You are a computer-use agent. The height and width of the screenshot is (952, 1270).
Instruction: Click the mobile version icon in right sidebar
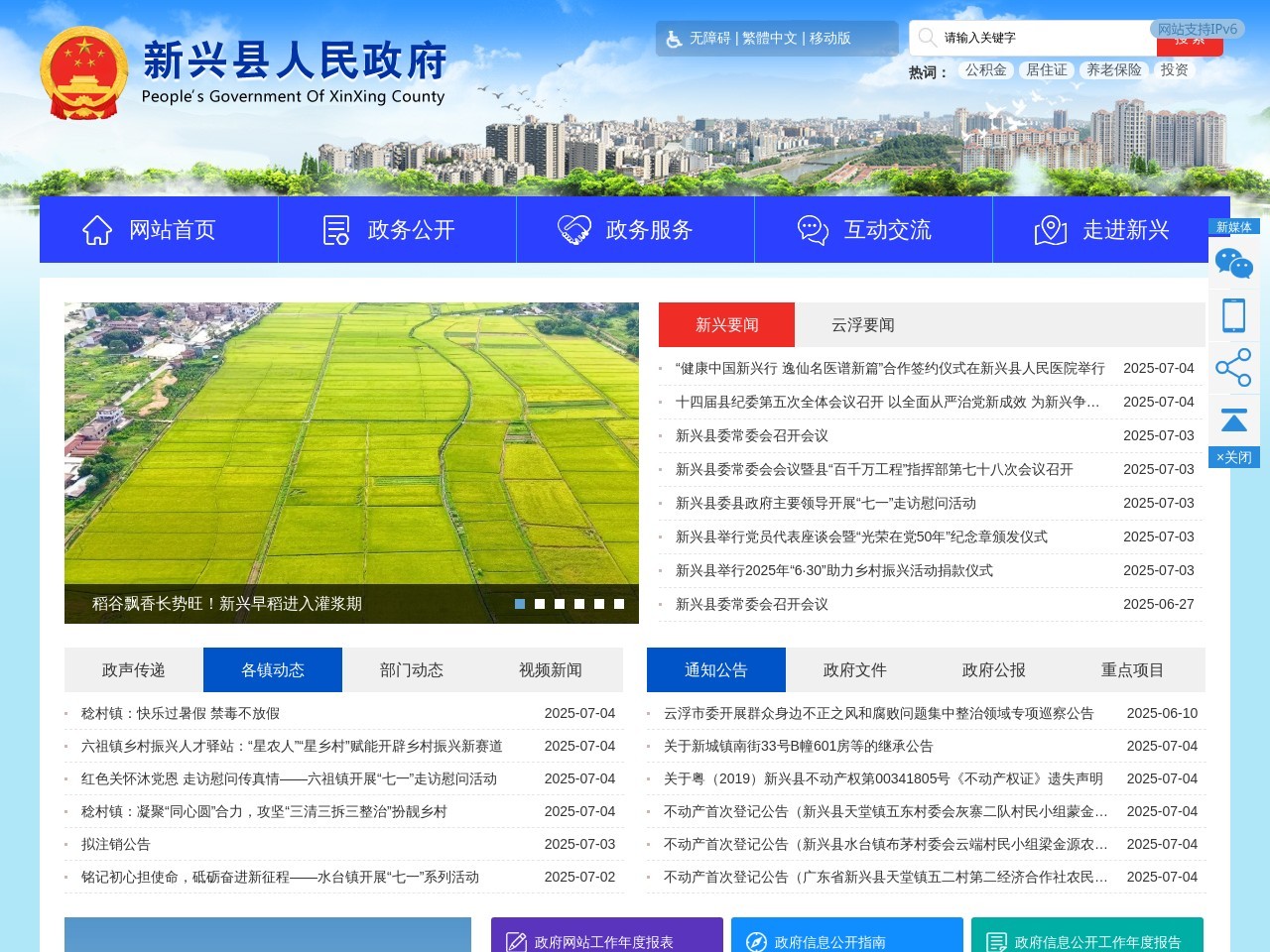click(x=1234, y=314)
